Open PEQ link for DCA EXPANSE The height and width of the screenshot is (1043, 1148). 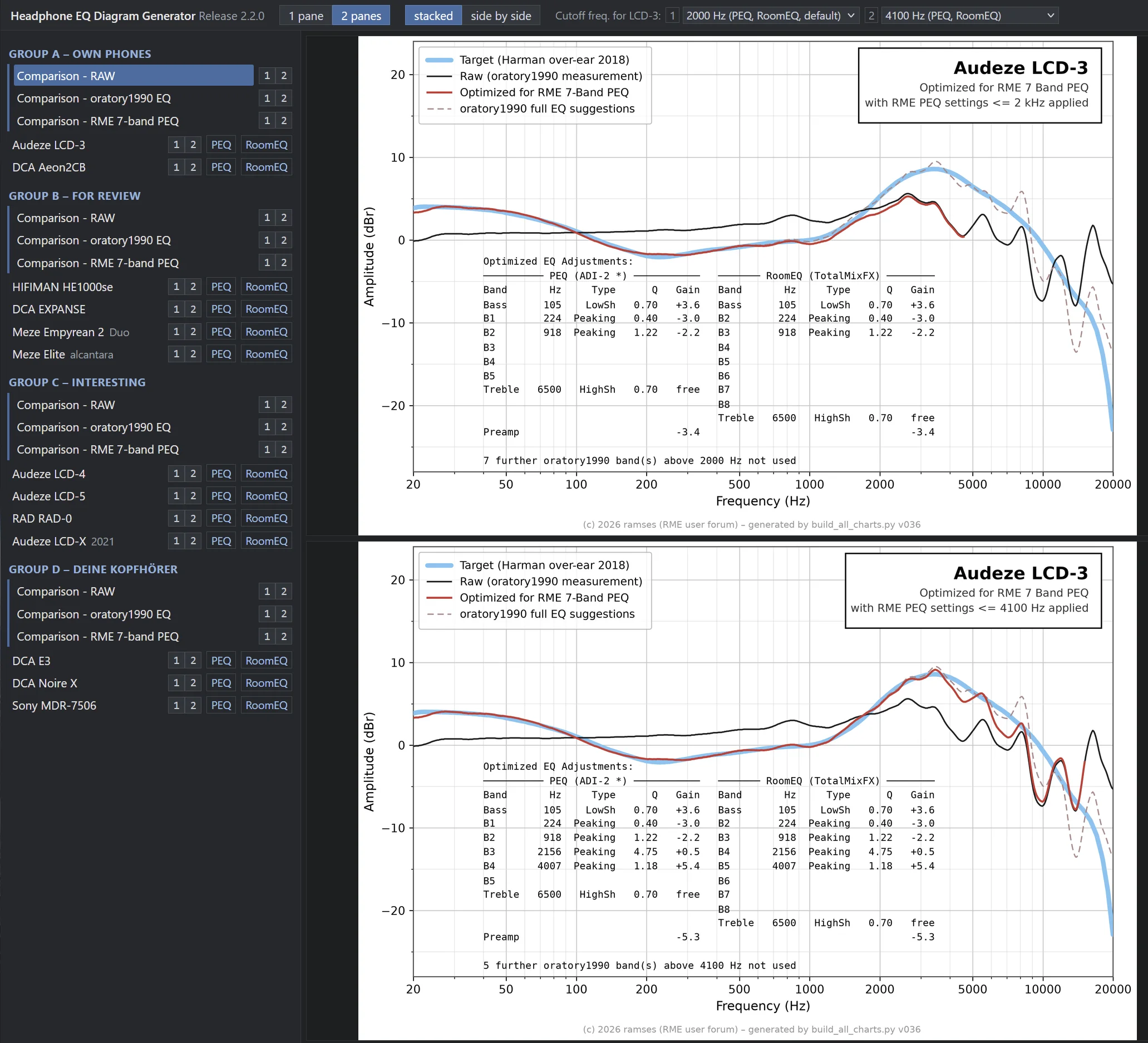[x=221, y=309]
